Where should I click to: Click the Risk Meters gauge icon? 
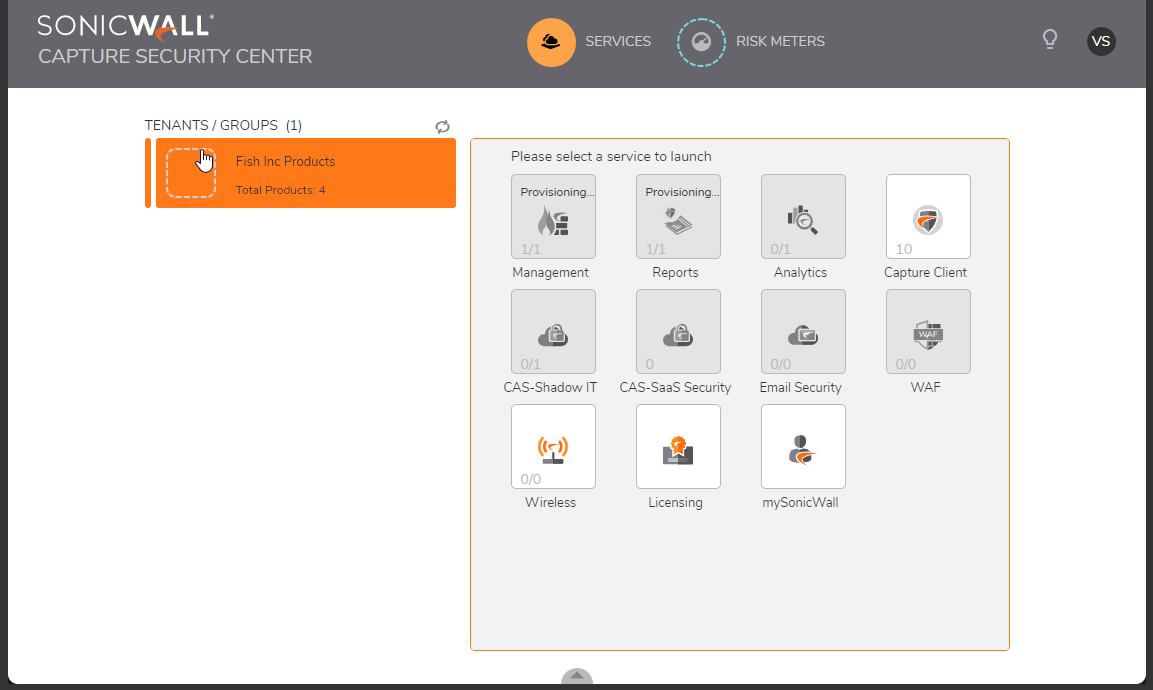(x=701, y=42)
